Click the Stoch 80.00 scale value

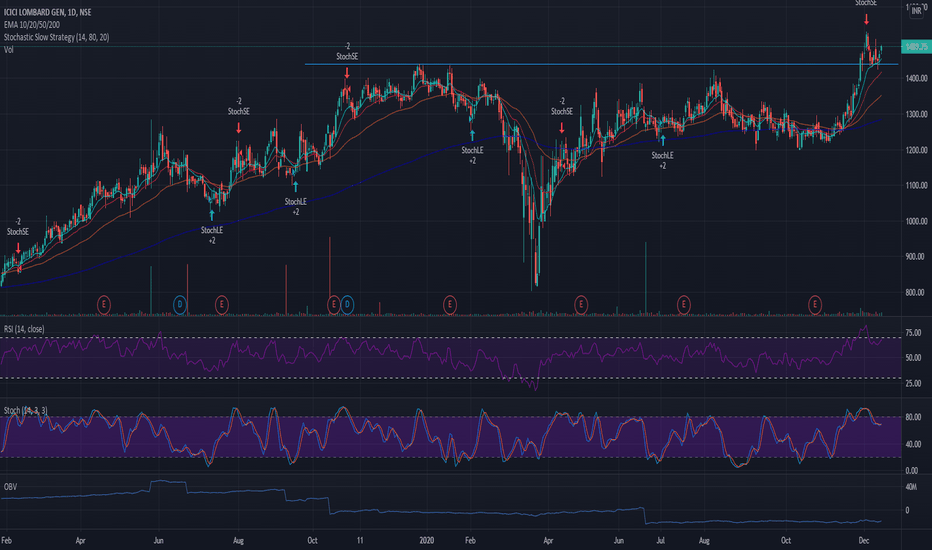pos(913,417)
